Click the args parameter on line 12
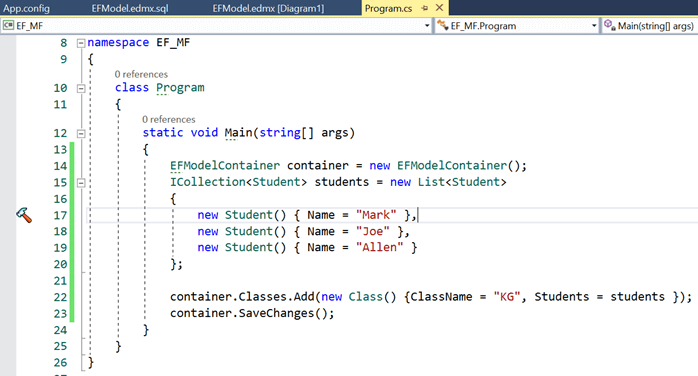The height and width of the screenshot is (376, 698). tap(335, 133)
